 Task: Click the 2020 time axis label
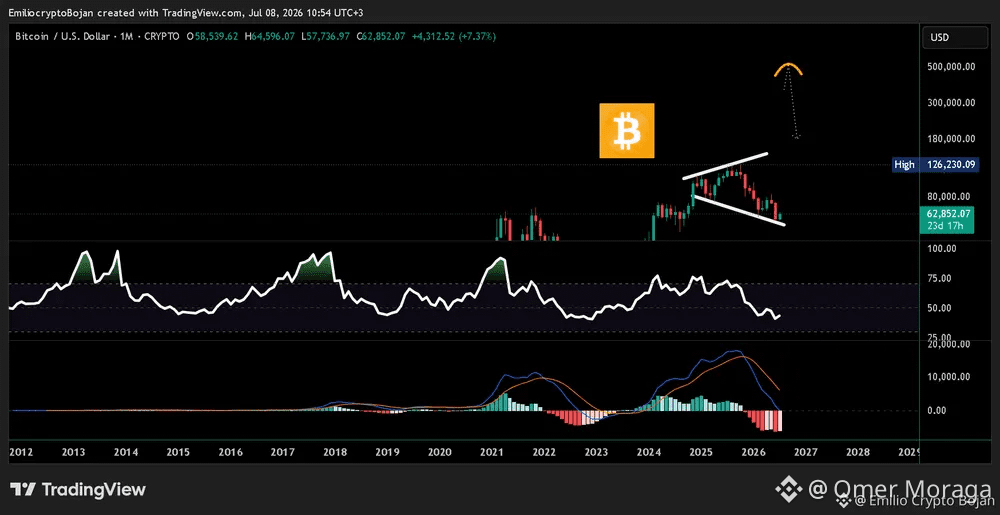click(x=439, y=452)
